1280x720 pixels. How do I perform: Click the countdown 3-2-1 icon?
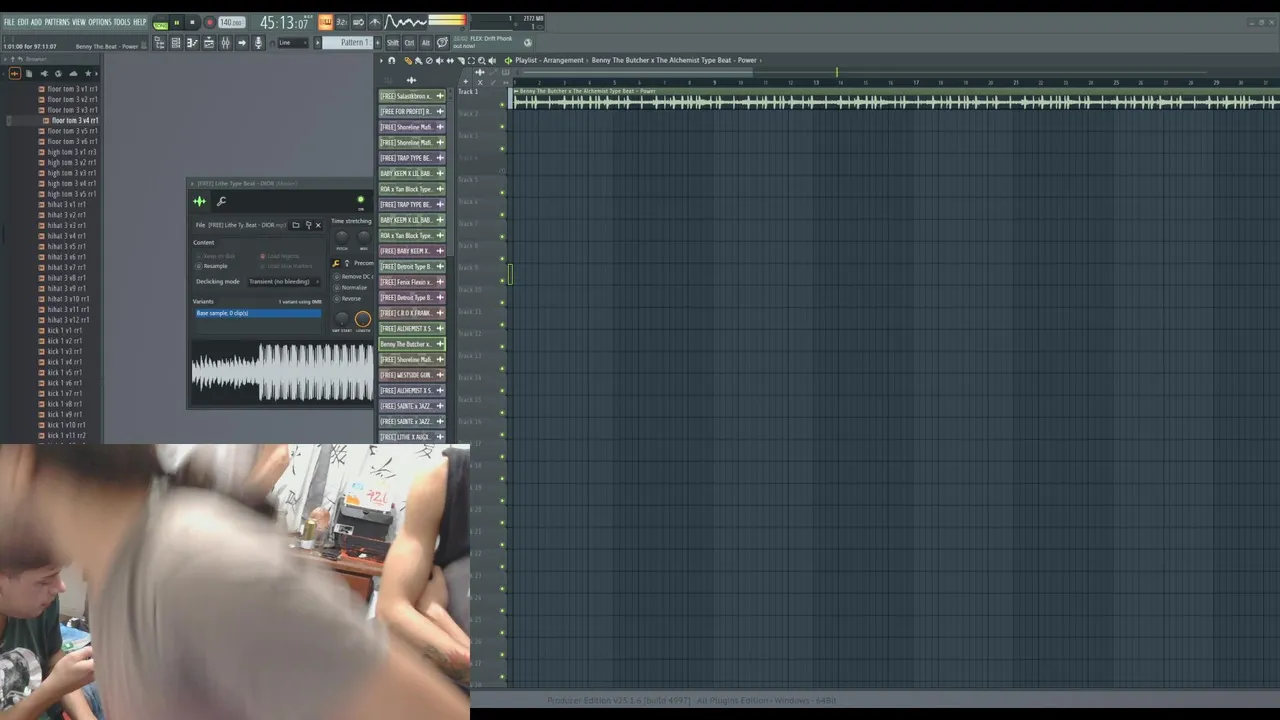341,22
